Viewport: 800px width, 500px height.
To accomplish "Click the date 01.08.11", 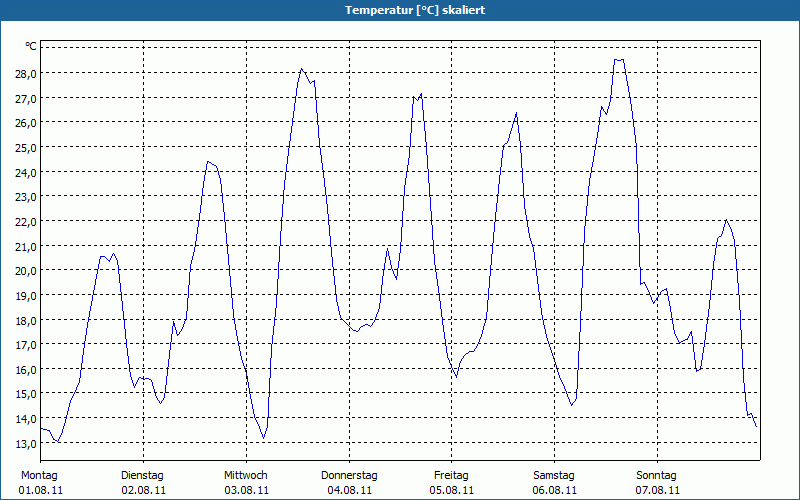I will [41, 491].
